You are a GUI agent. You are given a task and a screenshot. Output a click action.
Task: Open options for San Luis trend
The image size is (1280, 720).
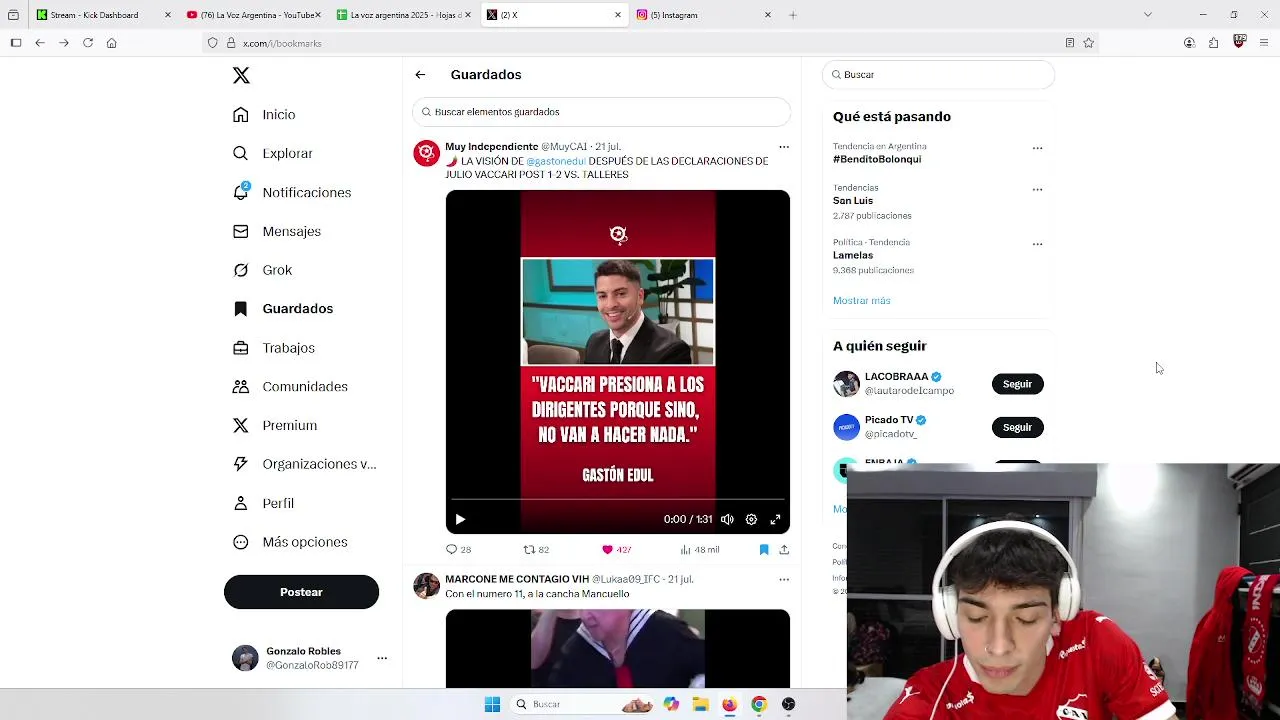coord(1037,189)
